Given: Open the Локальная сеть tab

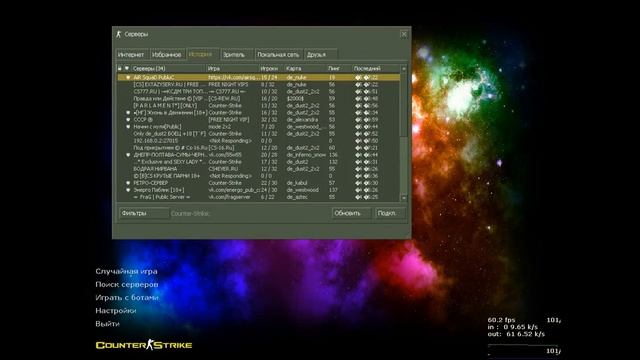Looking at the screenshot, I should point(278,55).
